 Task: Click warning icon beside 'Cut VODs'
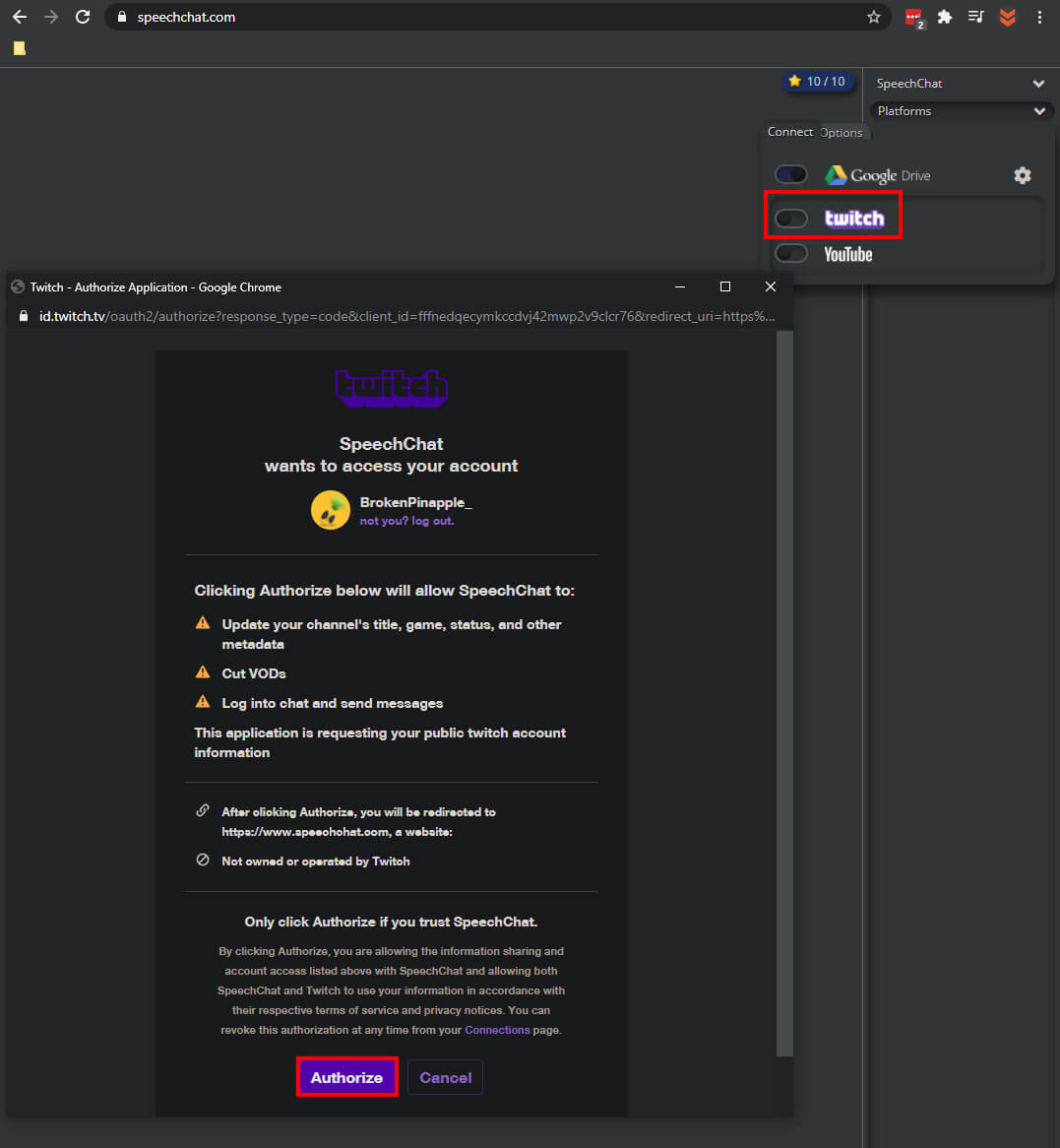(x=203, y=672)
